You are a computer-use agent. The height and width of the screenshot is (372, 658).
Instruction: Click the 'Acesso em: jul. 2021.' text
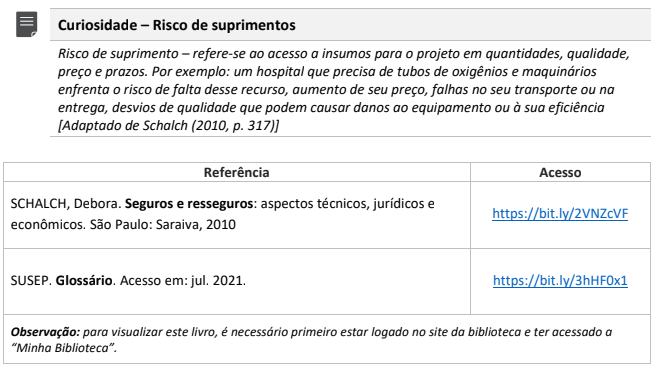[x=183, y=280]
